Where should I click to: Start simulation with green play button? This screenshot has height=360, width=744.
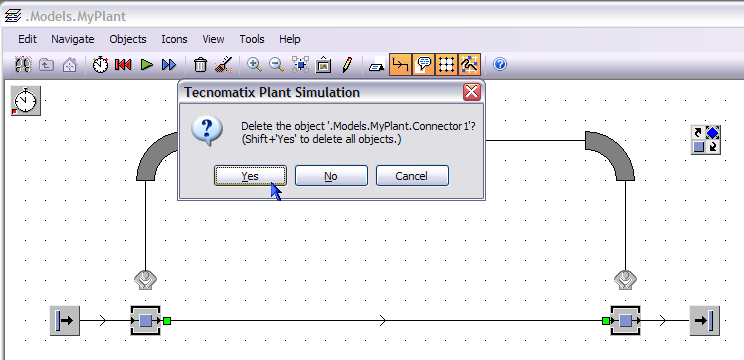point(147,65)
